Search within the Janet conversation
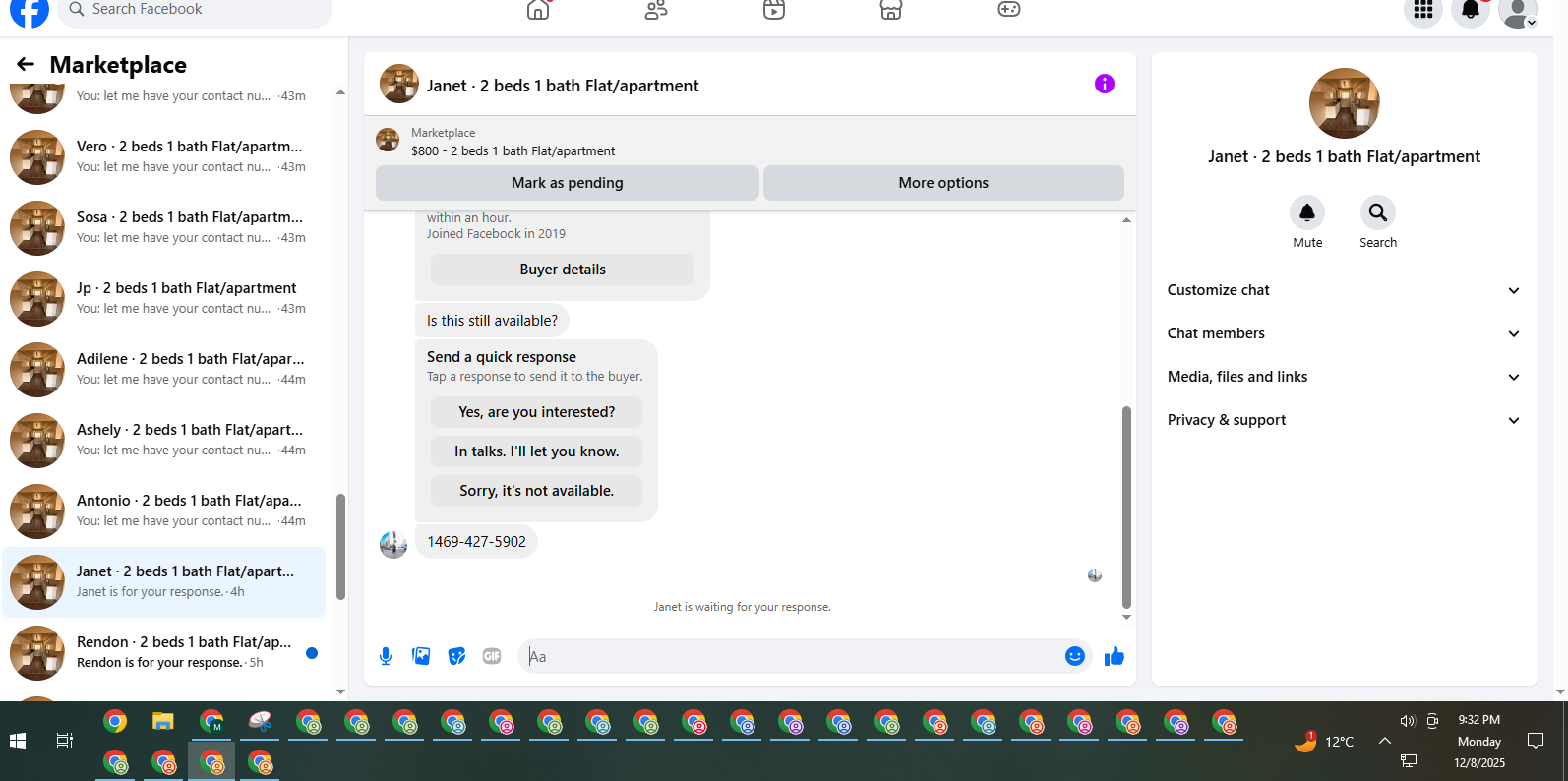 [1378, 212]
